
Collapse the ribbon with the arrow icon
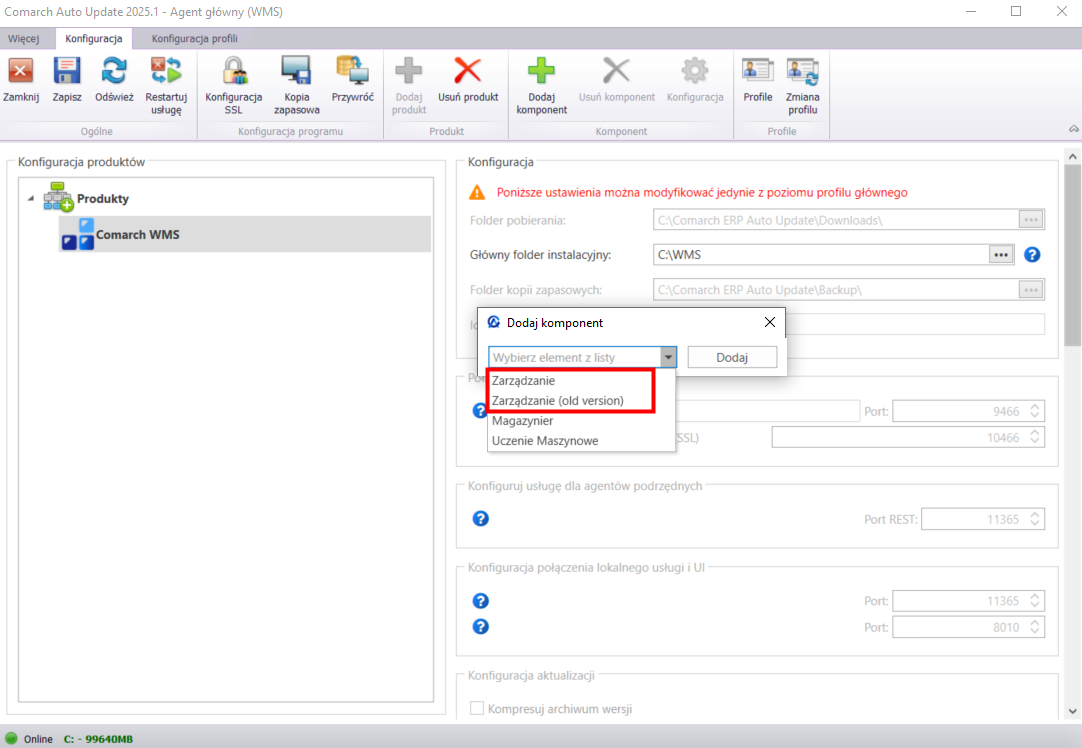point(1074,129)
